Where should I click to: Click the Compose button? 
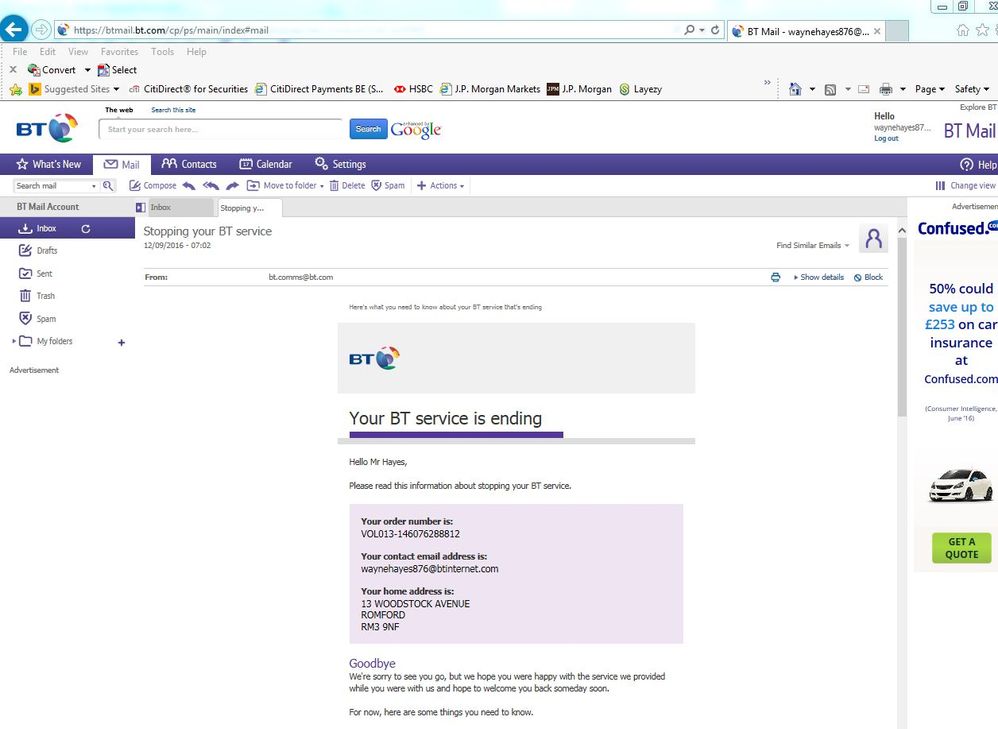(153, 185)
